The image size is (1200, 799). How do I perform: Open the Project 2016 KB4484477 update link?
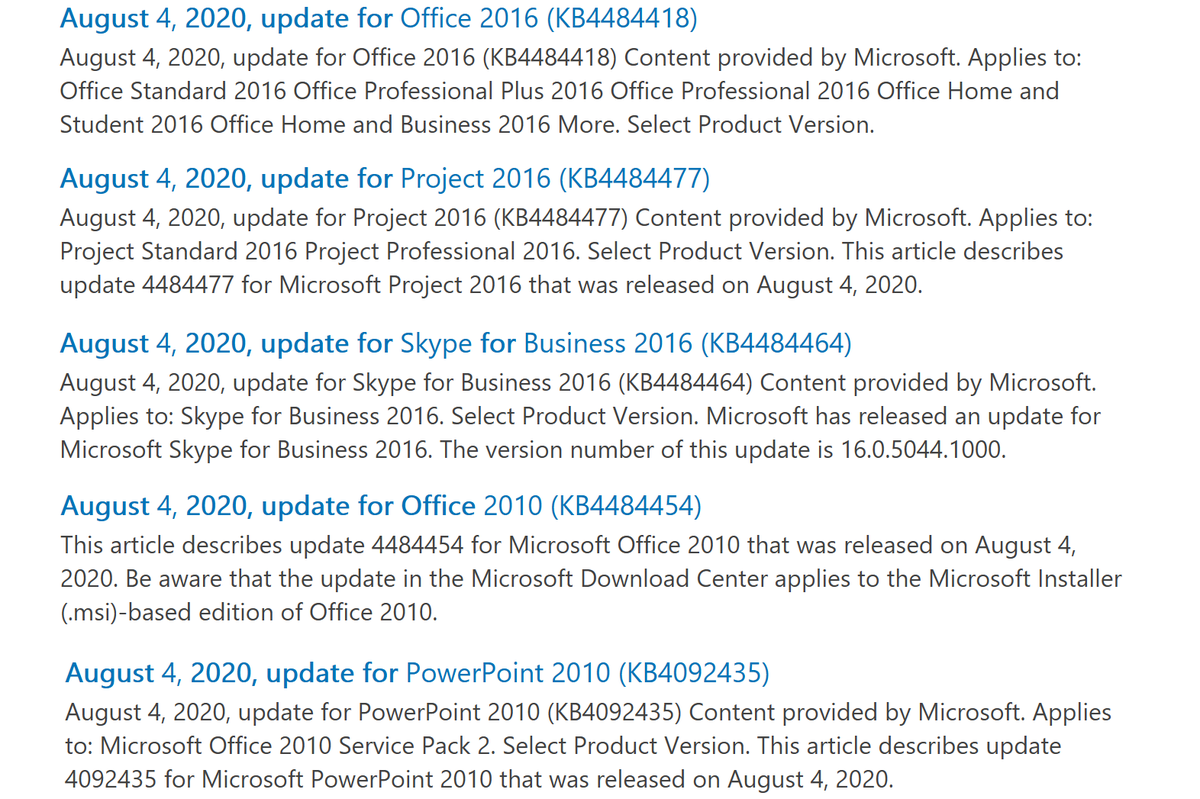tap(385, 179)
